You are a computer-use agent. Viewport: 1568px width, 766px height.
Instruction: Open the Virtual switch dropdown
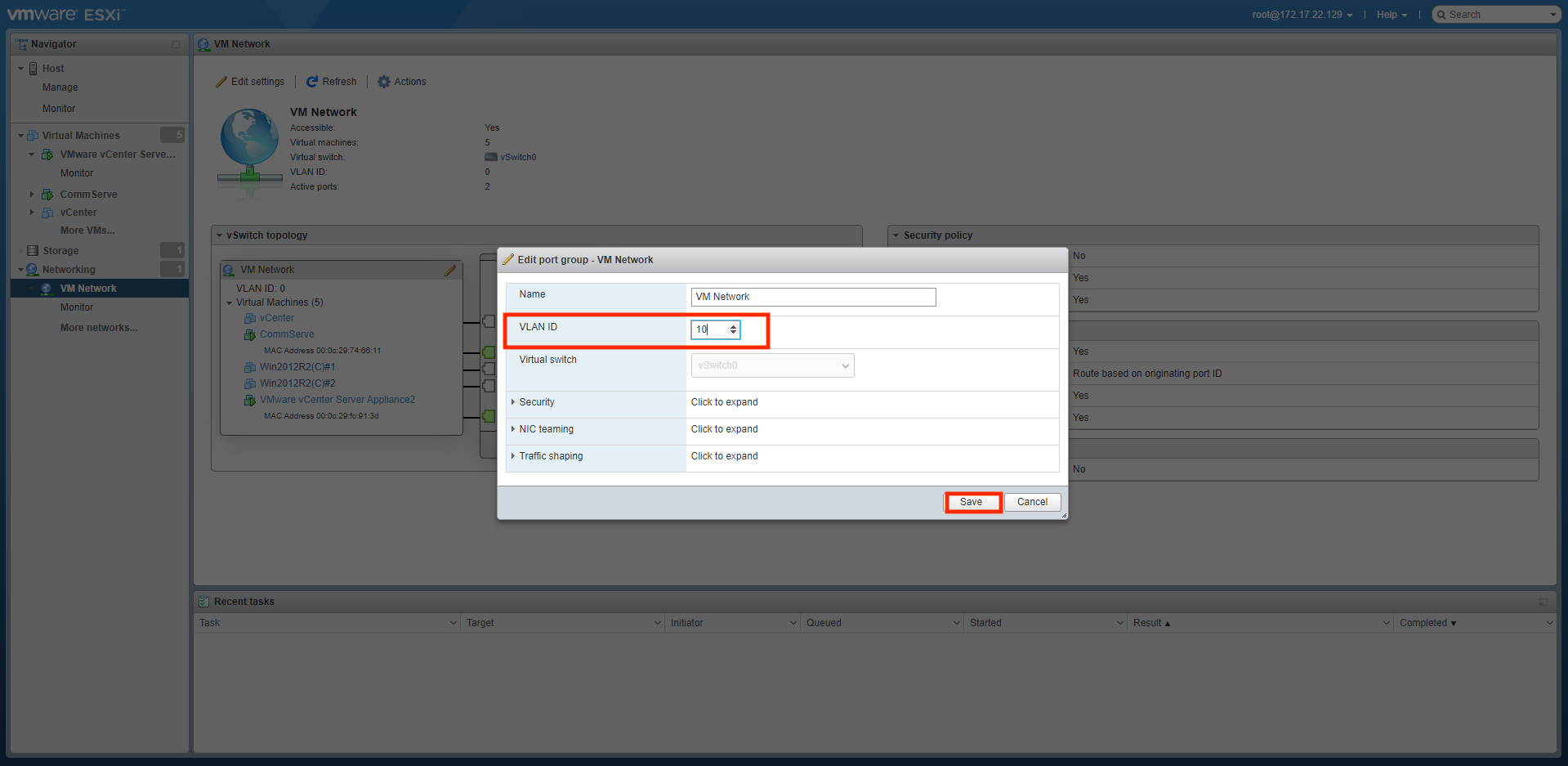coord(772,365)
